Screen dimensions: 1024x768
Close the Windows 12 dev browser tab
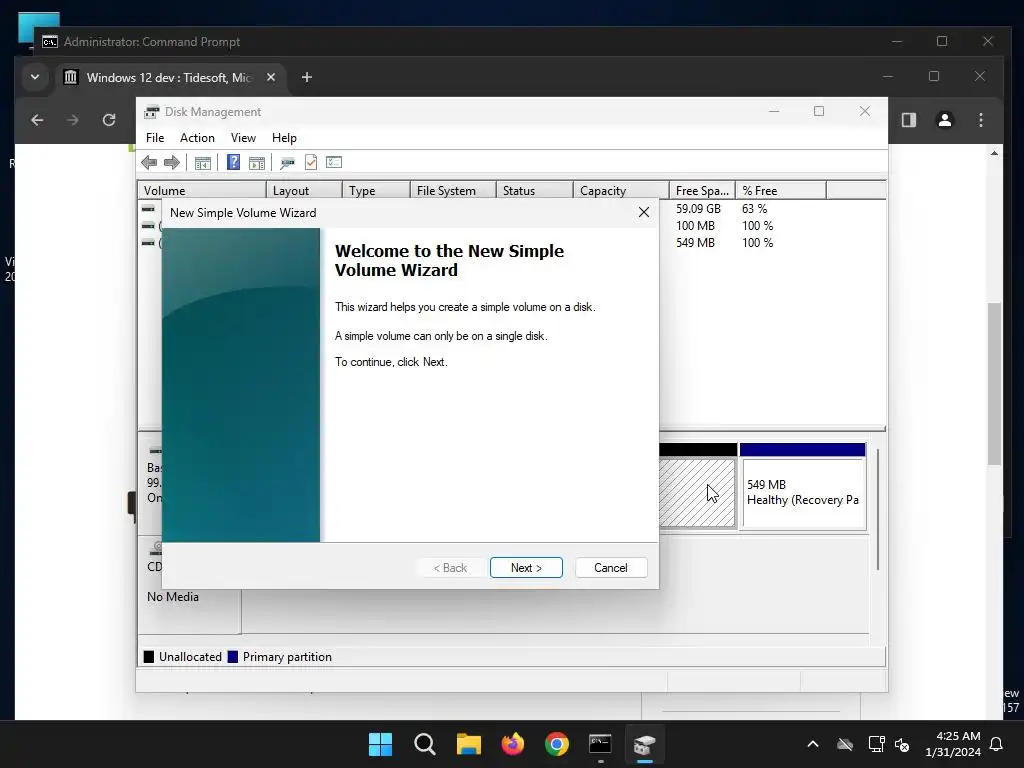point(271,77)
